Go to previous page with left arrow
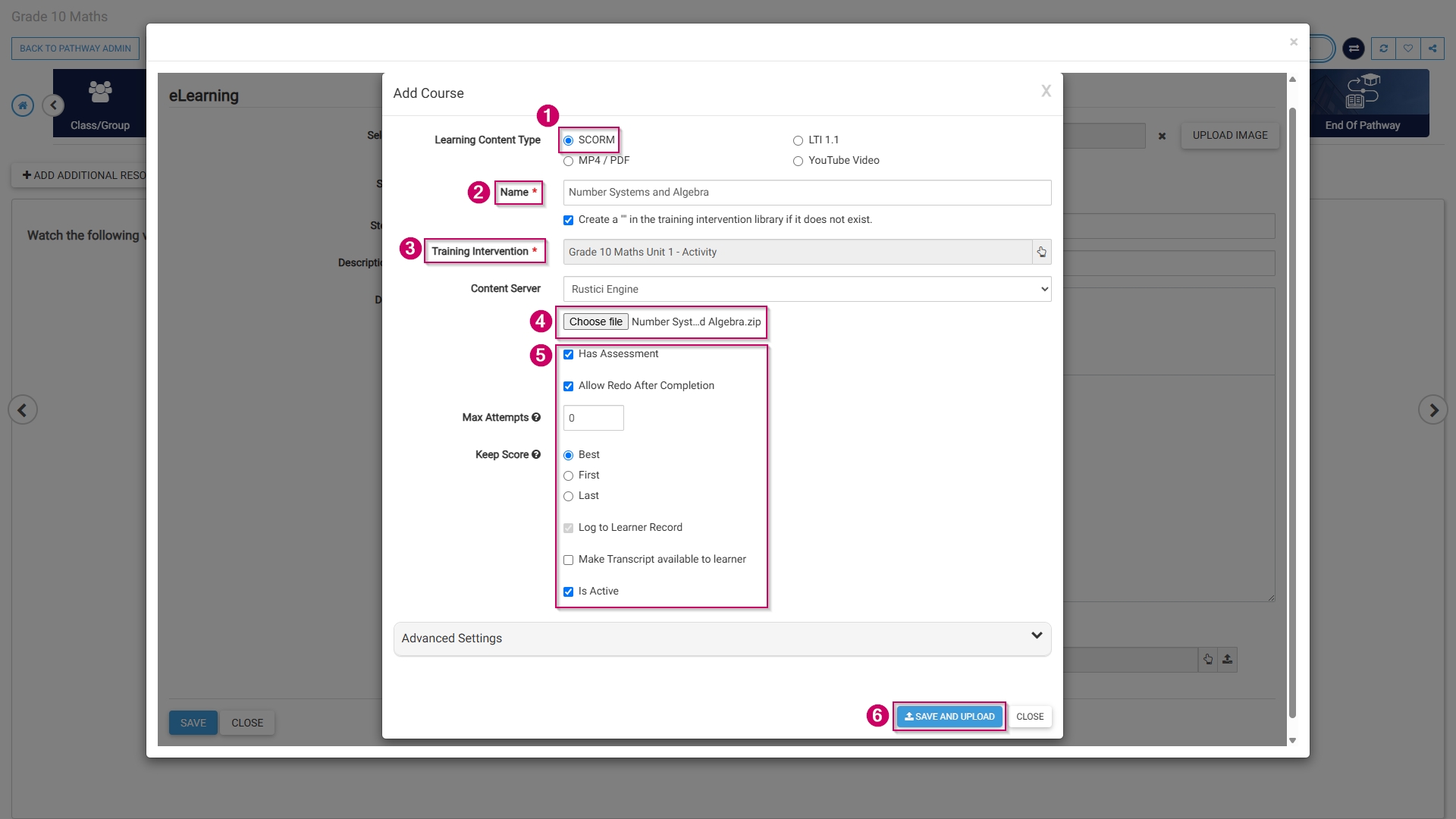1456x819 pixels. point(23,410)
